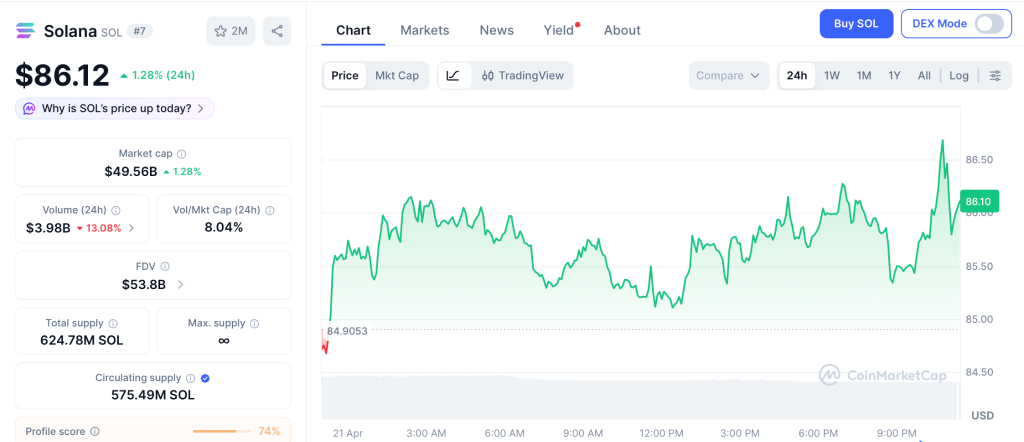Open the Compare dropdown

tap(729, 76)
